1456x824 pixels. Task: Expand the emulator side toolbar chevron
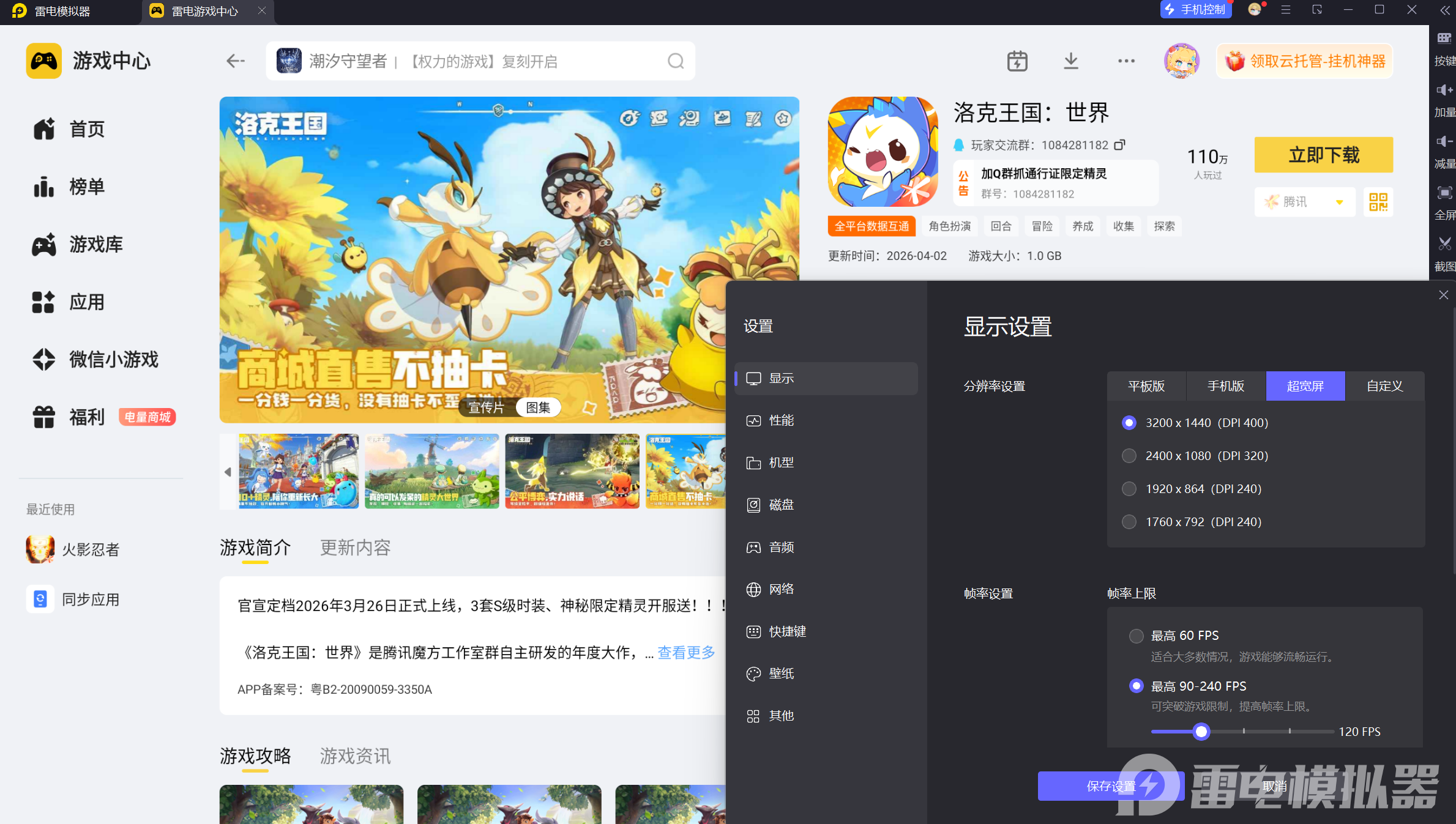pyautogui.click(x=1445, y=10)
